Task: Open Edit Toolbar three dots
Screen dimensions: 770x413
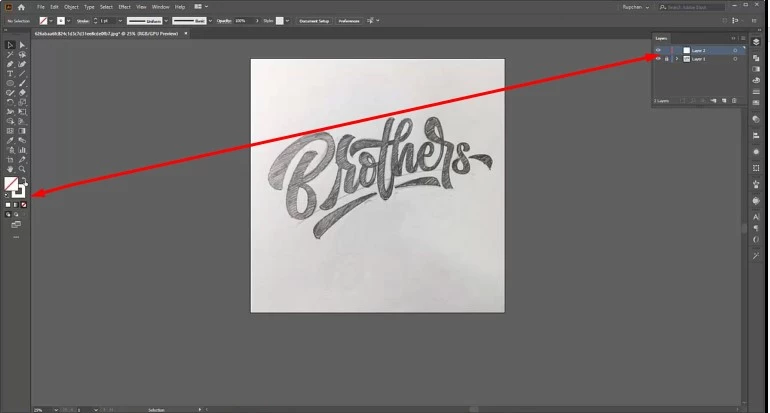Action: tap(16, 237)
